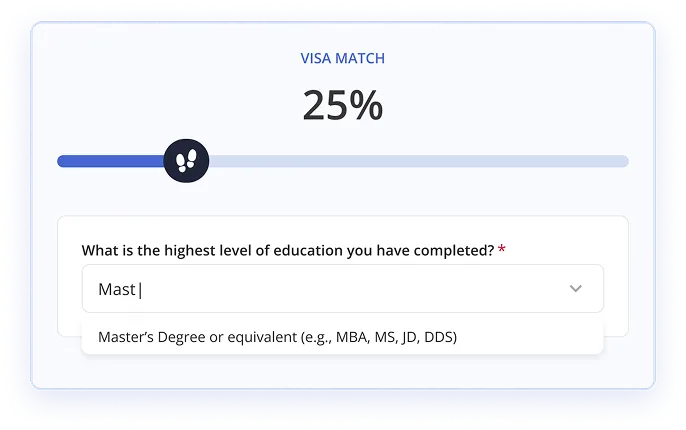
Task: Click the footsteps icon on the progress bar
Action: [x=186, y=160]
